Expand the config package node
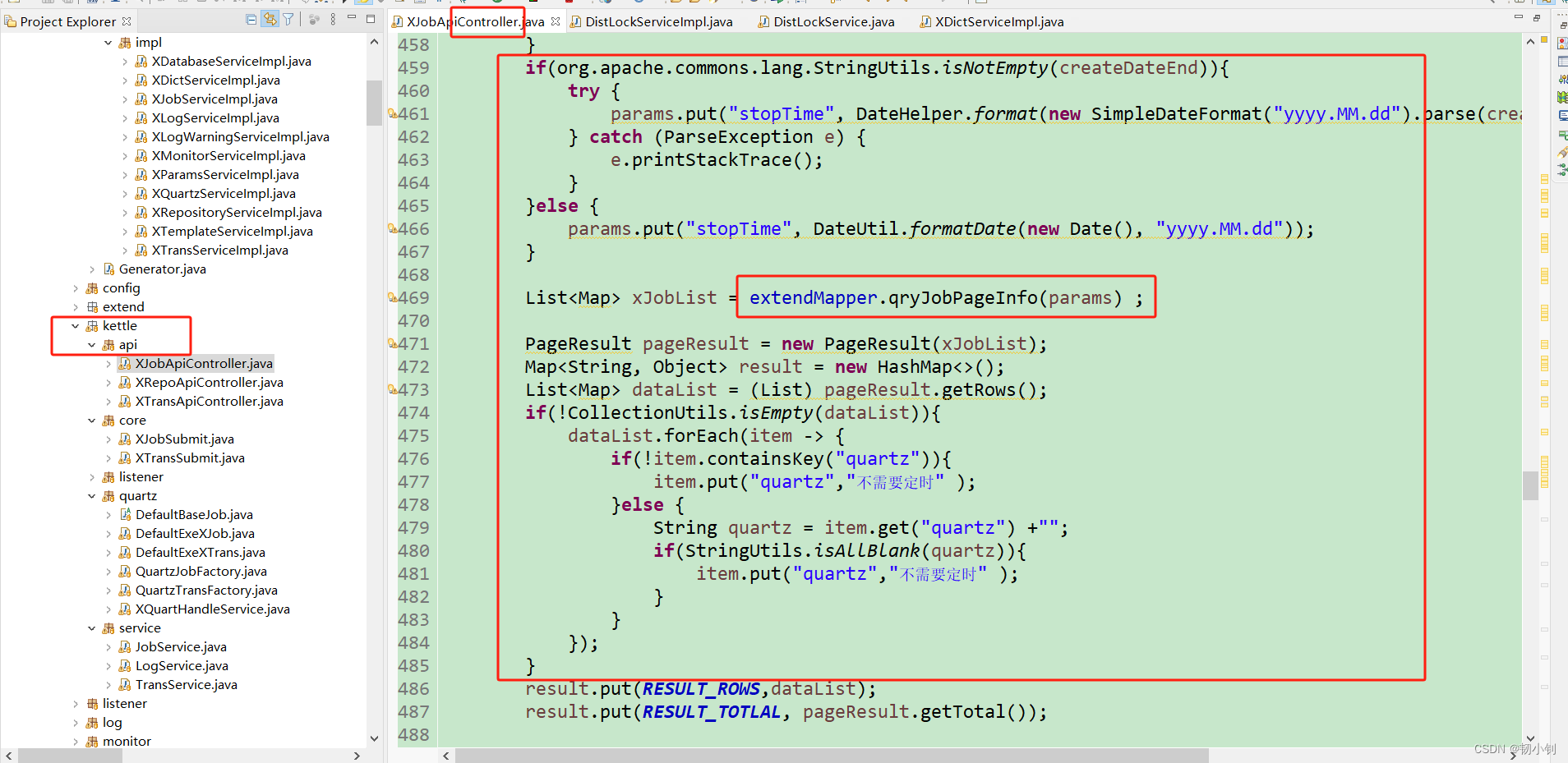 (x=75, y=288)
